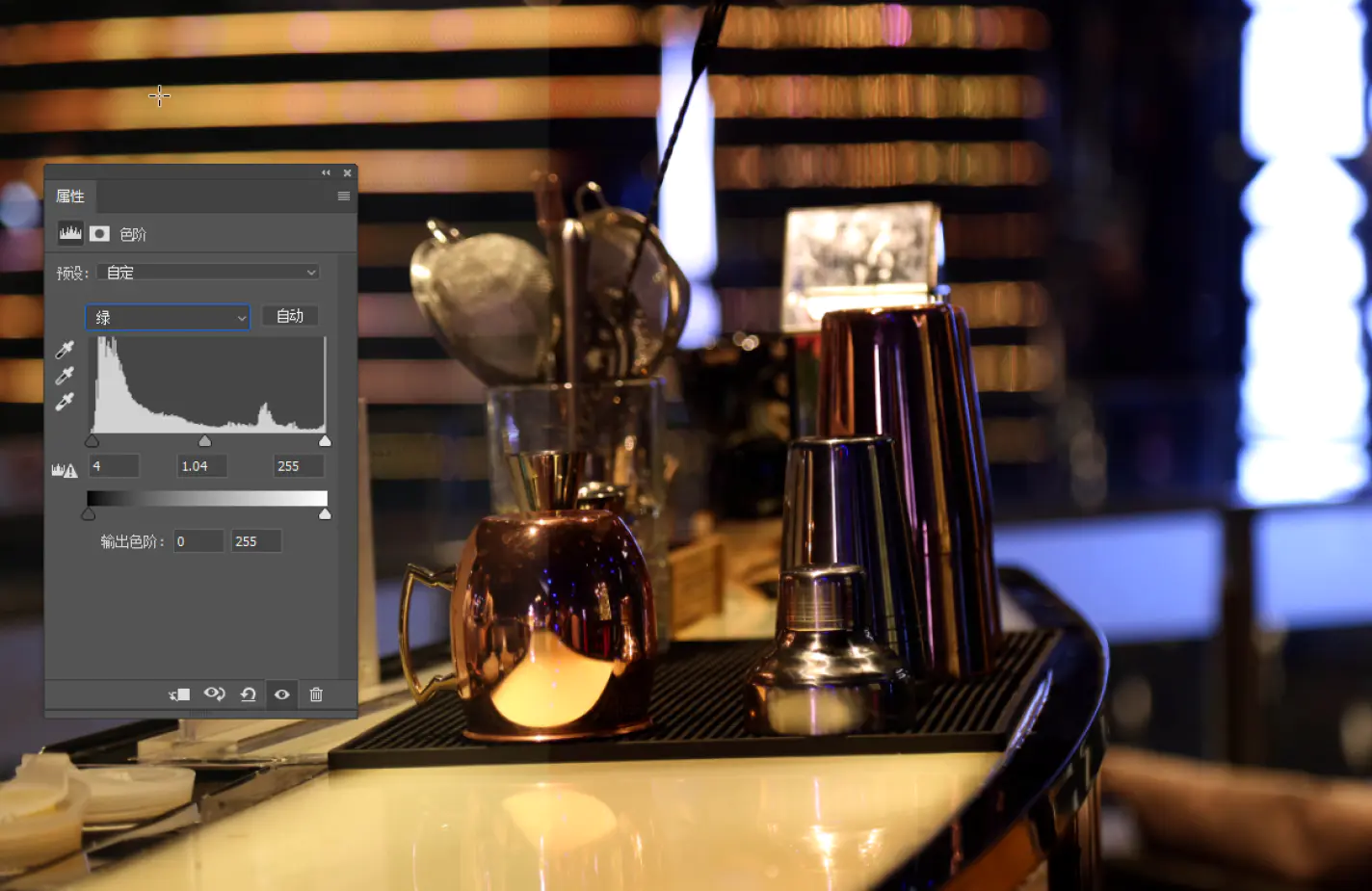The width and height of the screenshot is (1372, 891).
Task: Click the output levels field showing 255
Action: [x=256, y=541]
